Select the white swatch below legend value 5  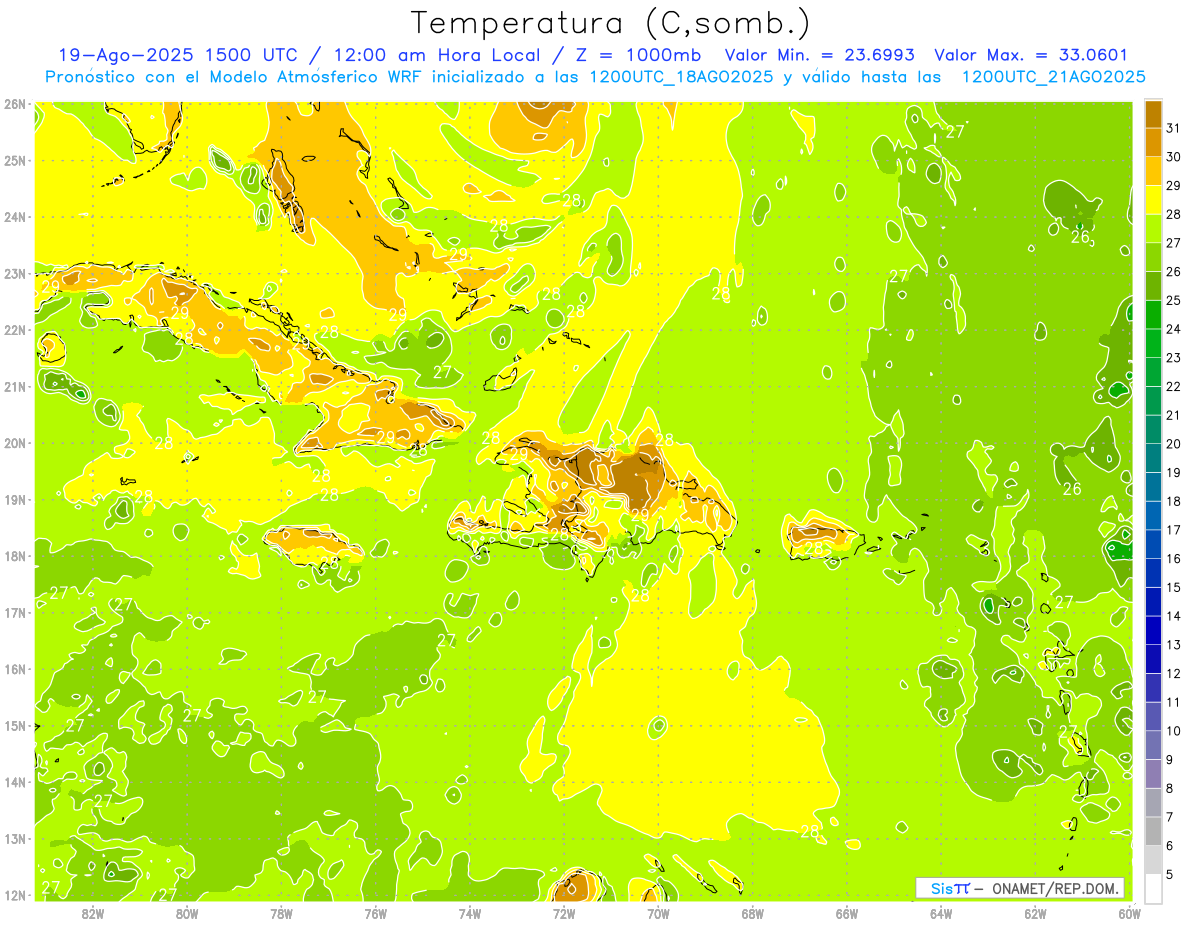tap(1153, 888)
